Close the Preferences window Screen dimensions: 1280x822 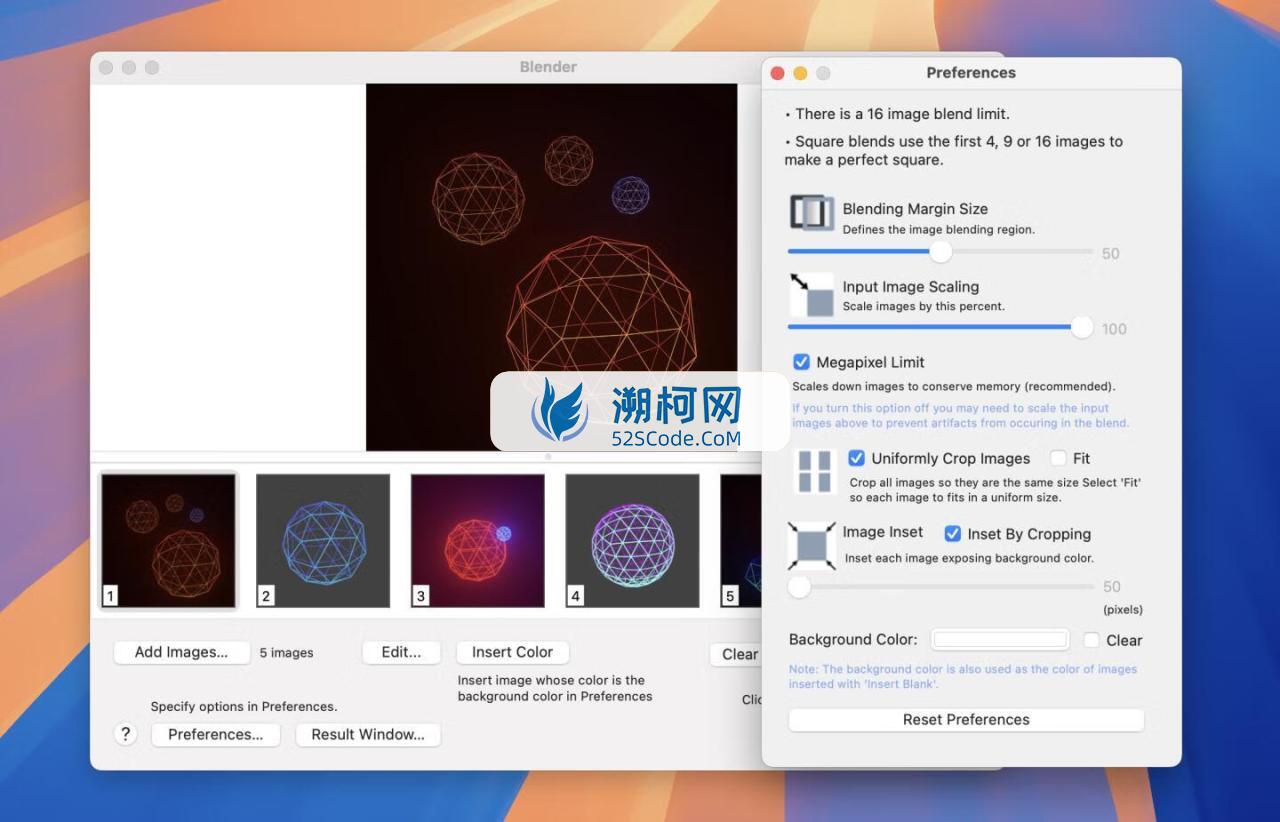[777, 73]
